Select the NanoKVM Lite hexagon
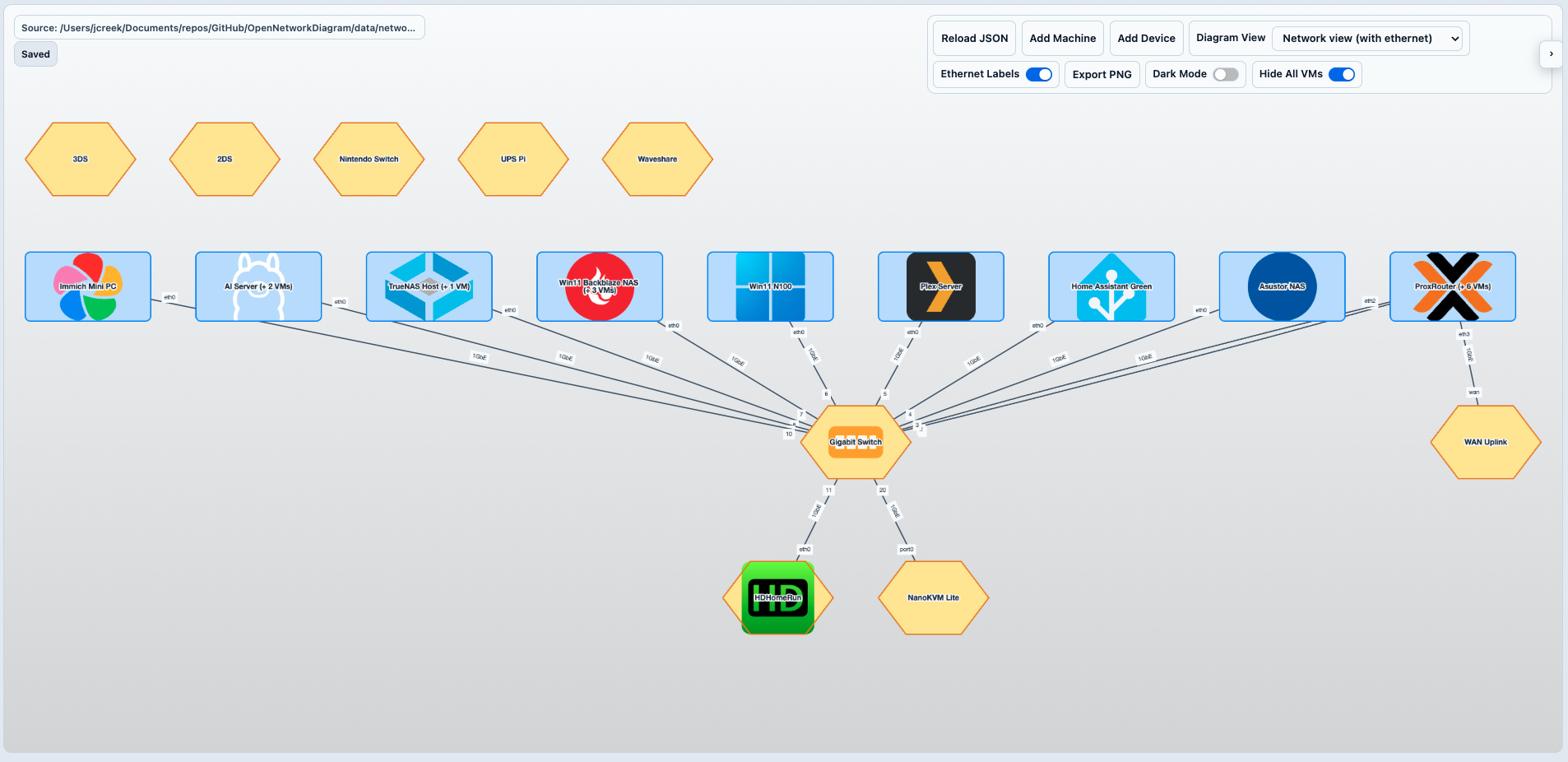1568x762 pixels. pyautogui.click(x=934, y=597)
